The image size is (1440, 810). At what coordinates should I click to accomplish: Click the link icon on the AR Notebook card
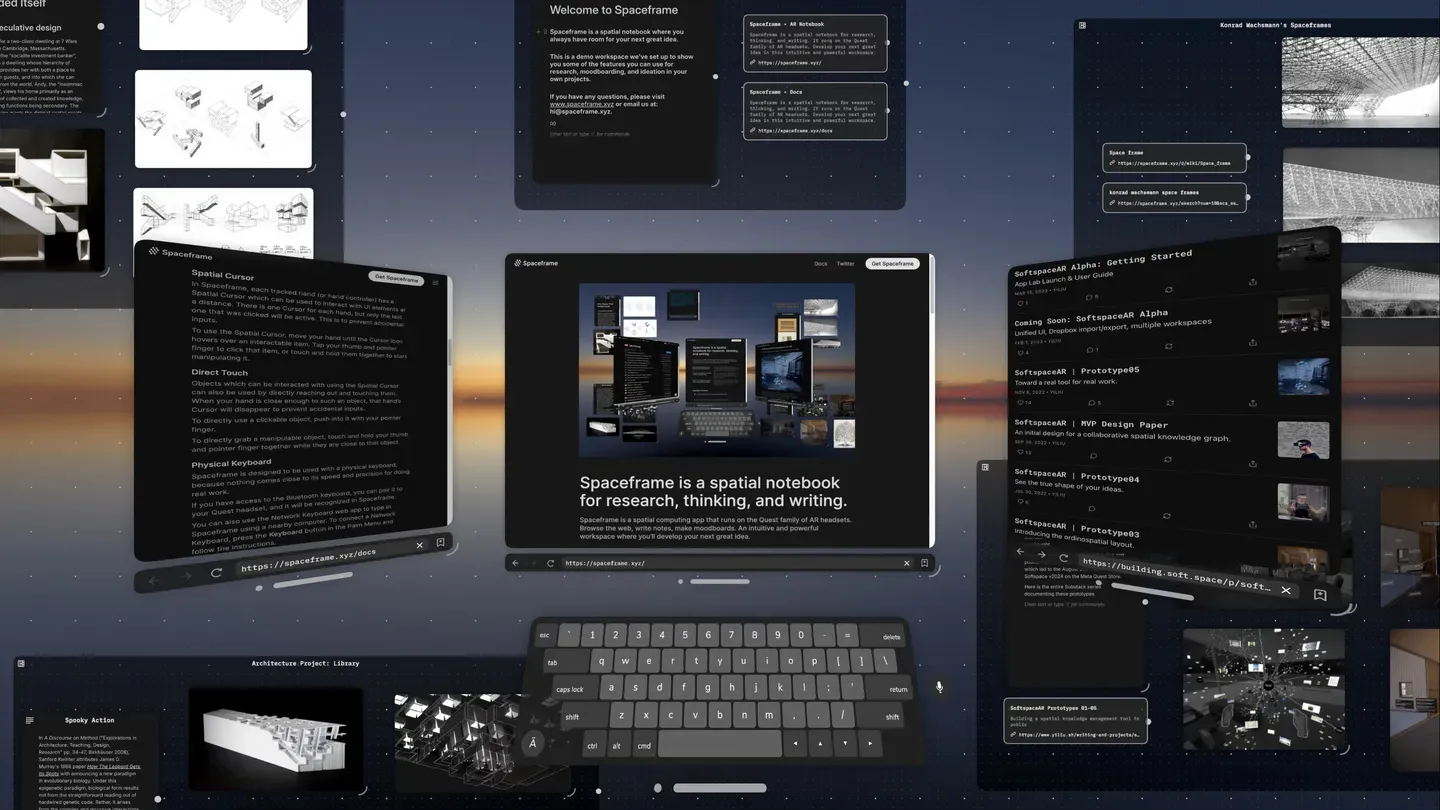752,62
